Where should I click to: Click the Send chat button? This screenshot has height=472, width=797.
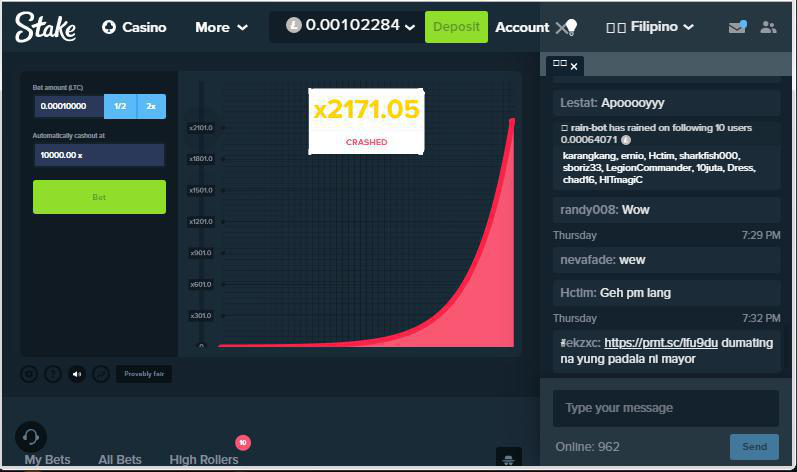pos(754,447)
